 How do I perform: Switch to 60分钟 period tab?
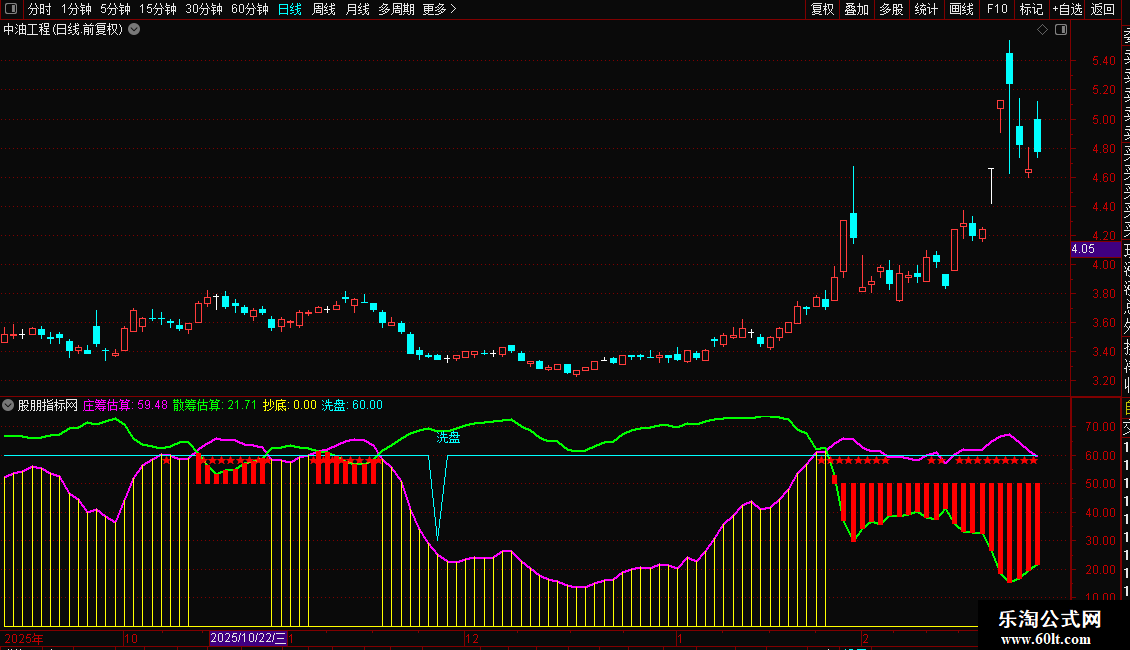click(249, 10)
